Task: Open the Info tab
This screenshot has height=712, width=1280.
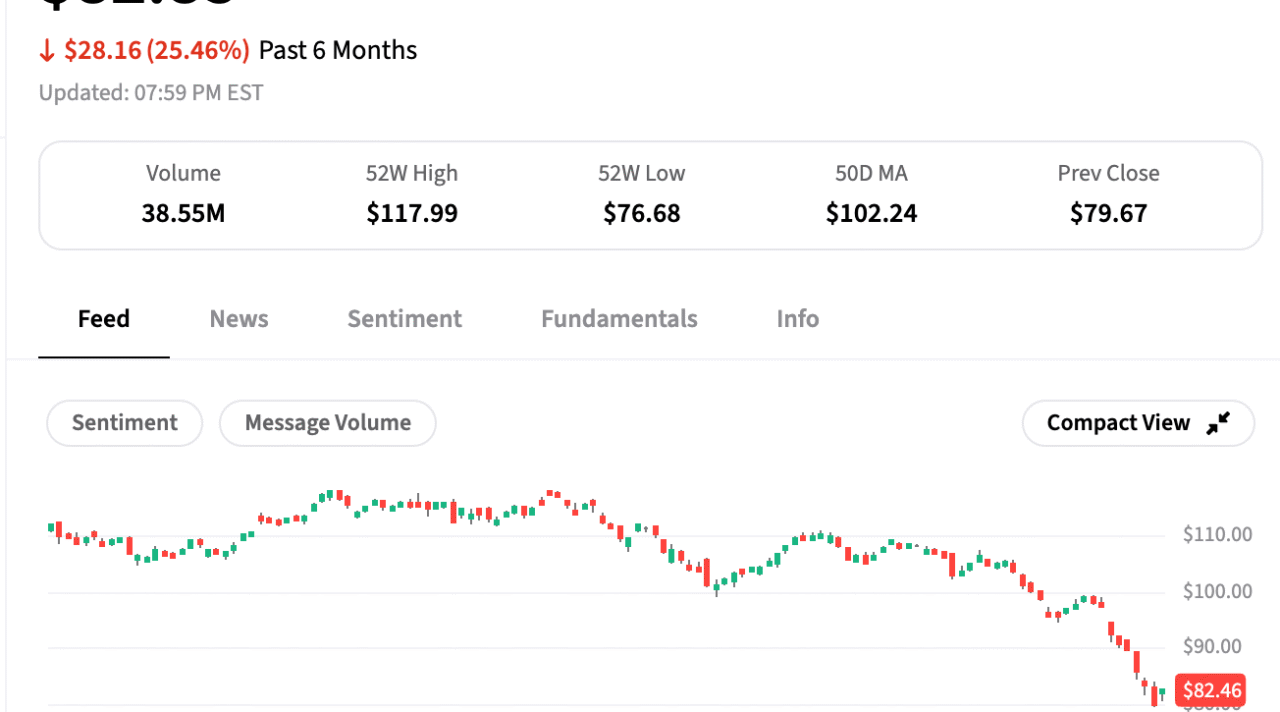Action: pyautogui.click(x=797, y=319)
